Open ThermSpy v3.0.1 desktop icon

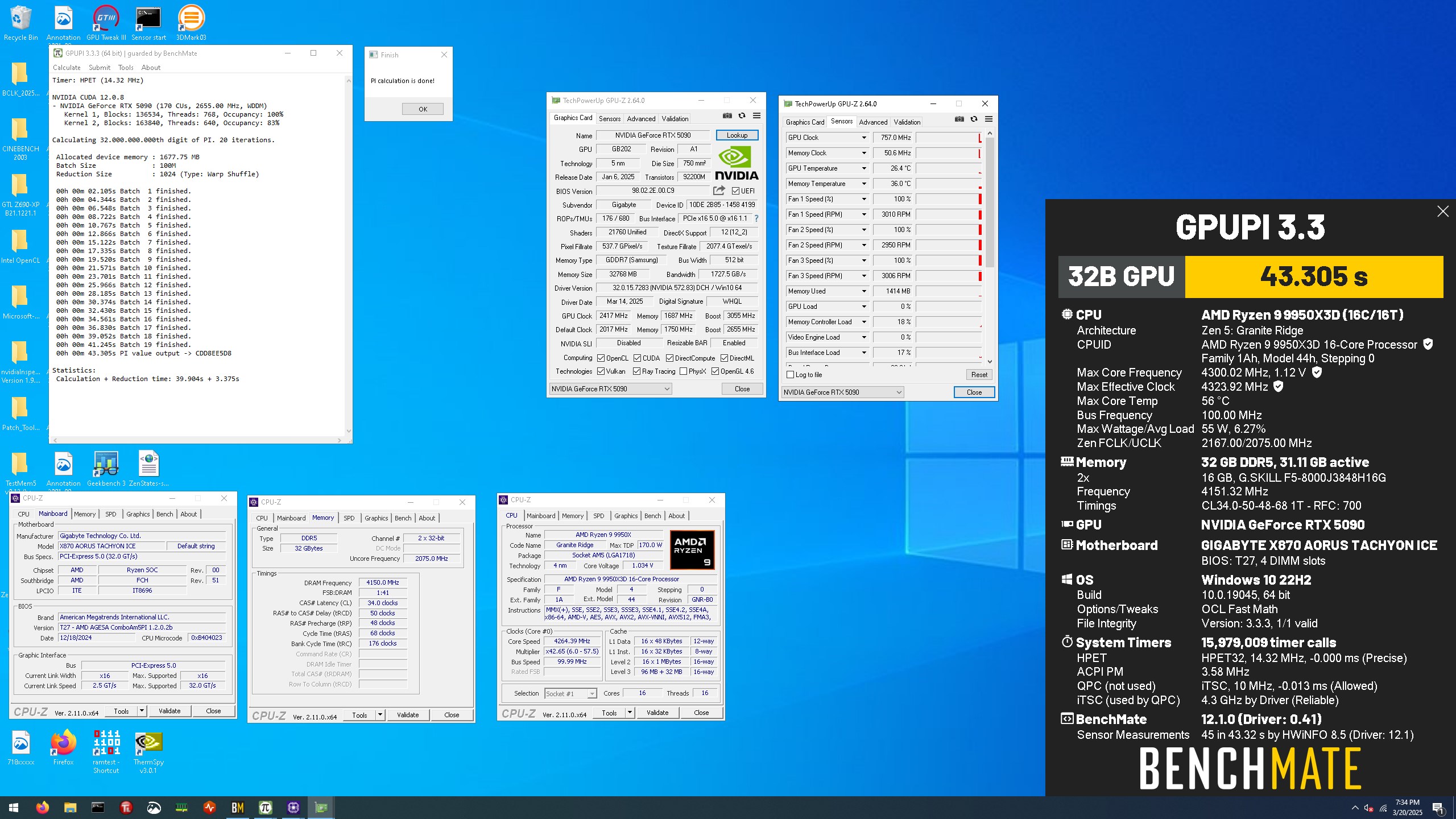148,752
